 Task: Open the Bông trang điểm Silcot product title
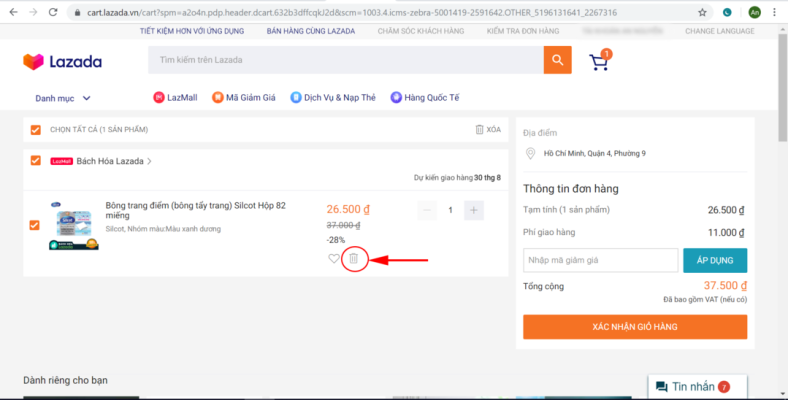(x=195, y=211)
